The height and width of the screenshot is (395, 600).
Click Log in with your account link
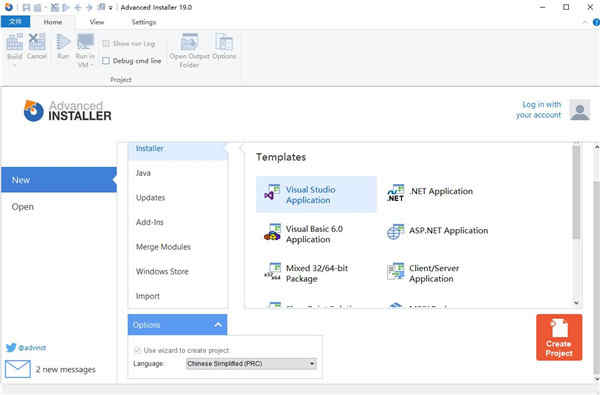(538, 109)
